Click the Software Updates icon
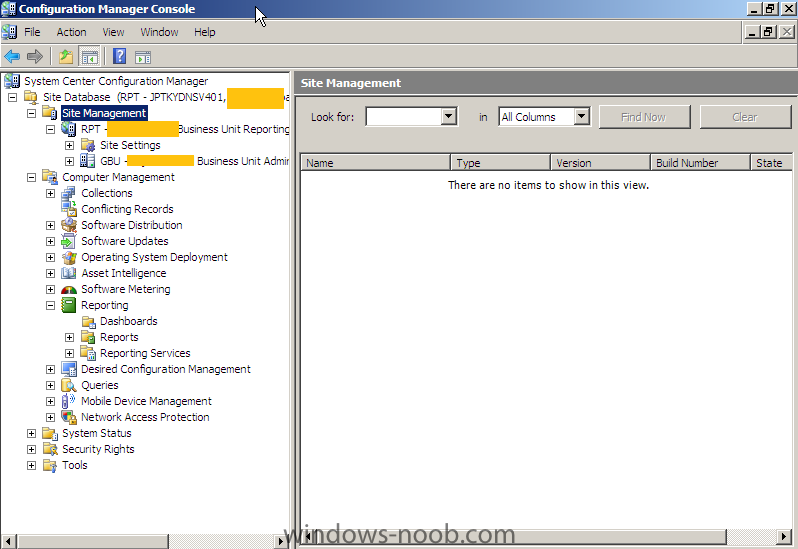Screen dimensions: 798x549 click(x=68, y=241)
